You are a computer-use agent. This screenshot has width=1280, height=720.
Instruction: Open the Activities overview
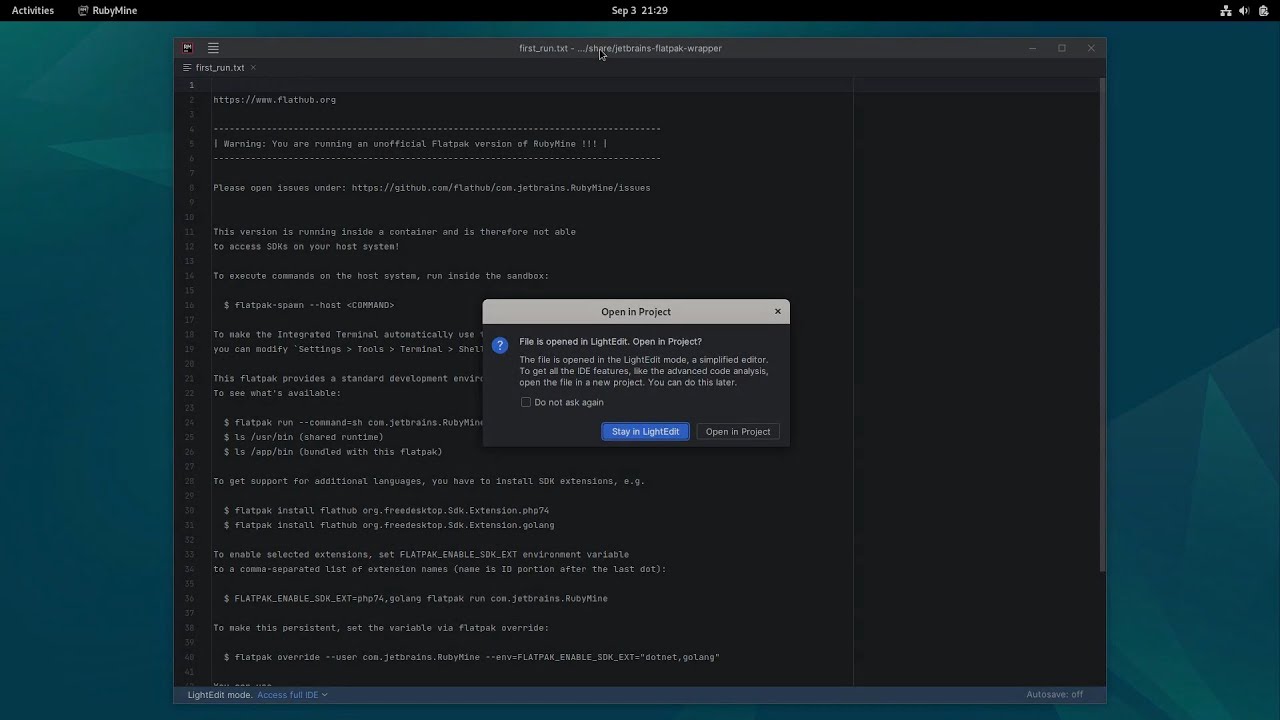coord(33,10)
